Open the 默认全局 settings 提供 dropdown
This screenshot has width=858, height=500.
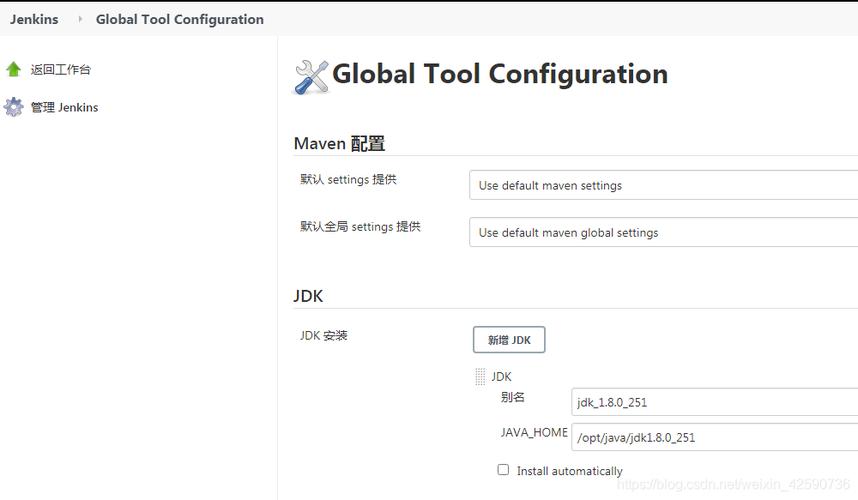click(663, 232)
